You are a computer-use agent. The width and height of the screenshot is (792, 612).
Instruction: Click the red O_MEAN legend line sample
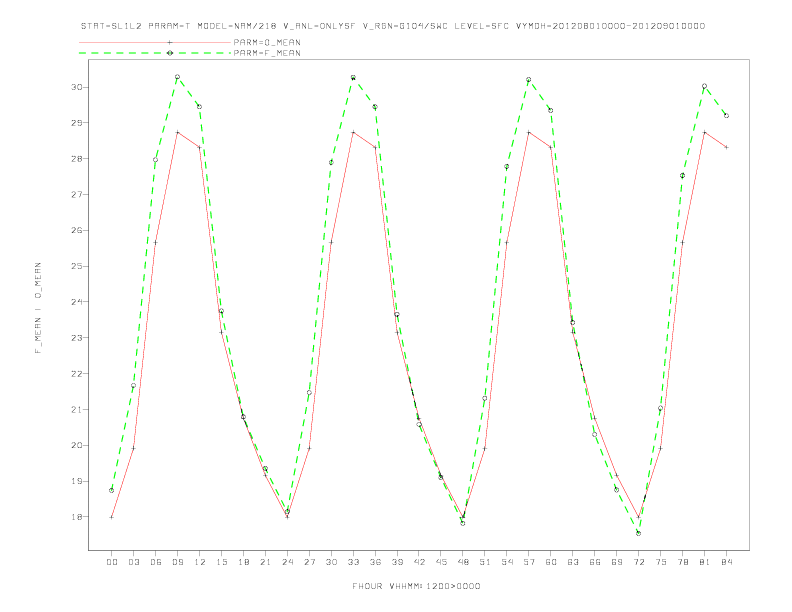click(155, 42)
